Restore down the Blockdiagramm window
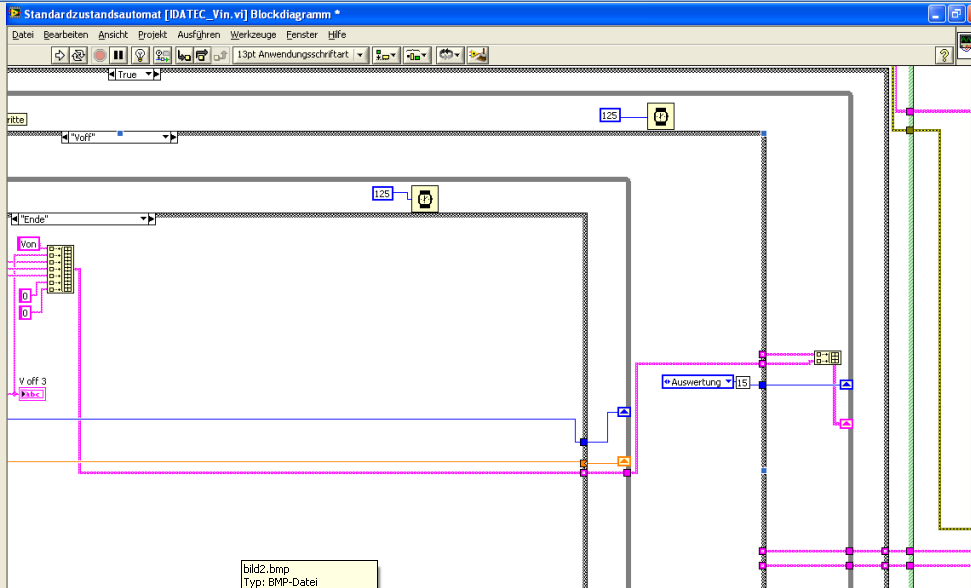971x588 pixels. pos(956,14)
